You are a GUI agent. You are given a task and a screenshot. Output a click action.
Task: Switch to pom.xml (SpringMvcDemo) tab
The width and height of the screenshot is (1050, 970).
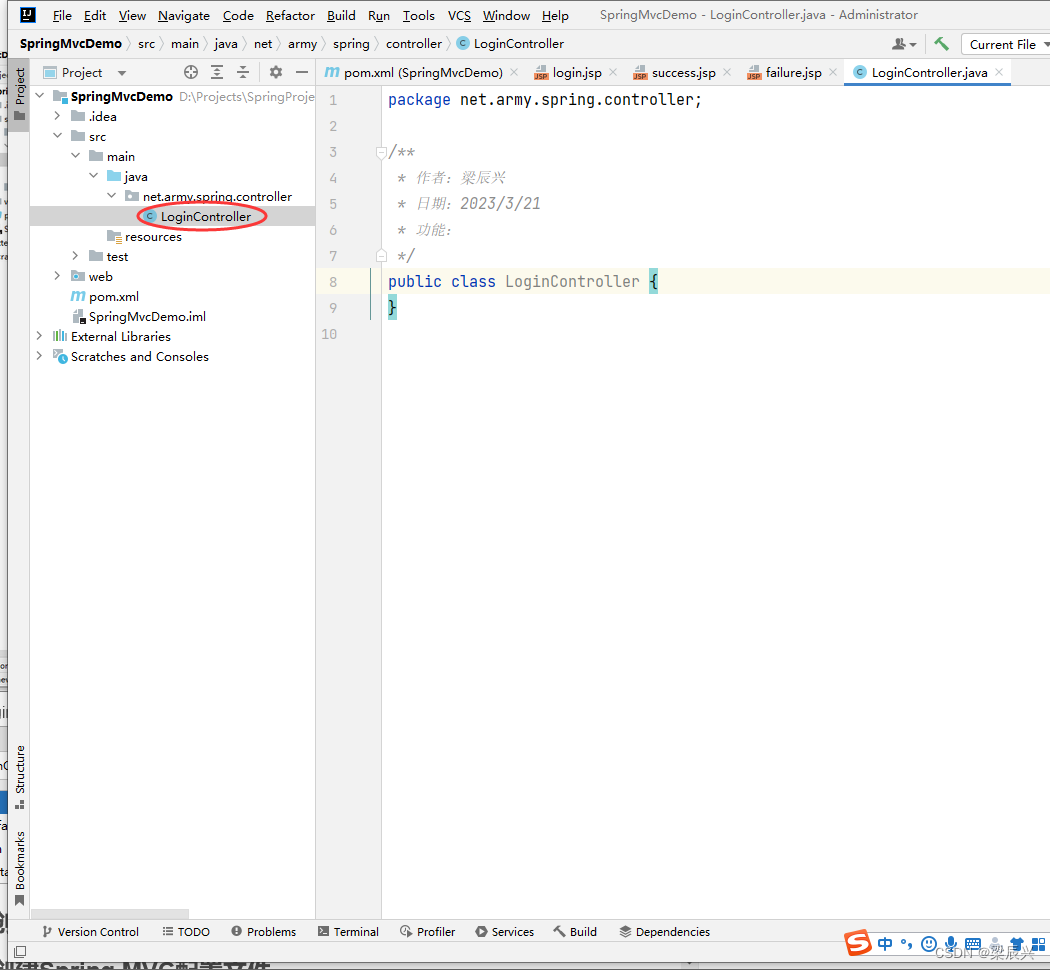click(x=423, y=72)
